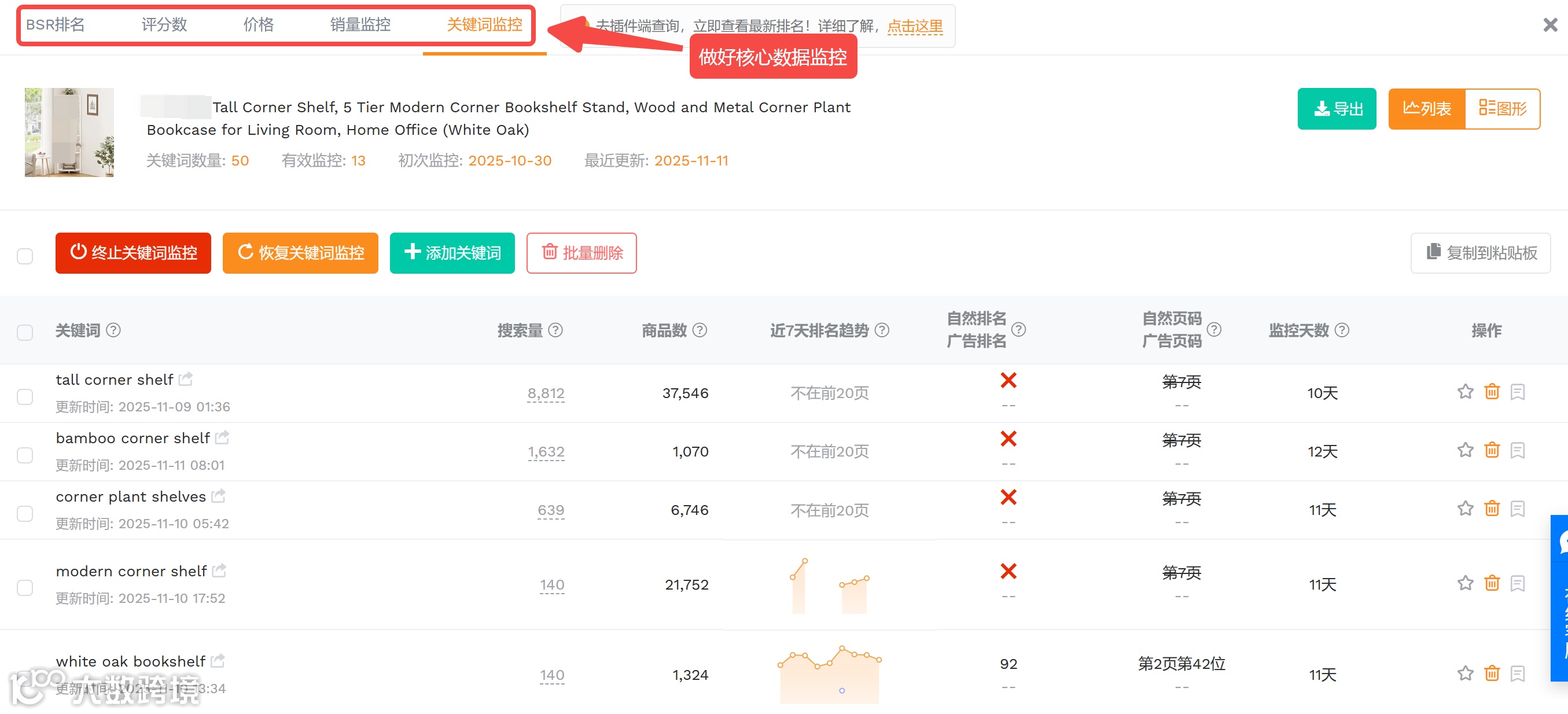This screenshot has width=1568, height=714.
Task: Click the help icon beside 自然排名广告排名
Action: (x=1019, y=330)
